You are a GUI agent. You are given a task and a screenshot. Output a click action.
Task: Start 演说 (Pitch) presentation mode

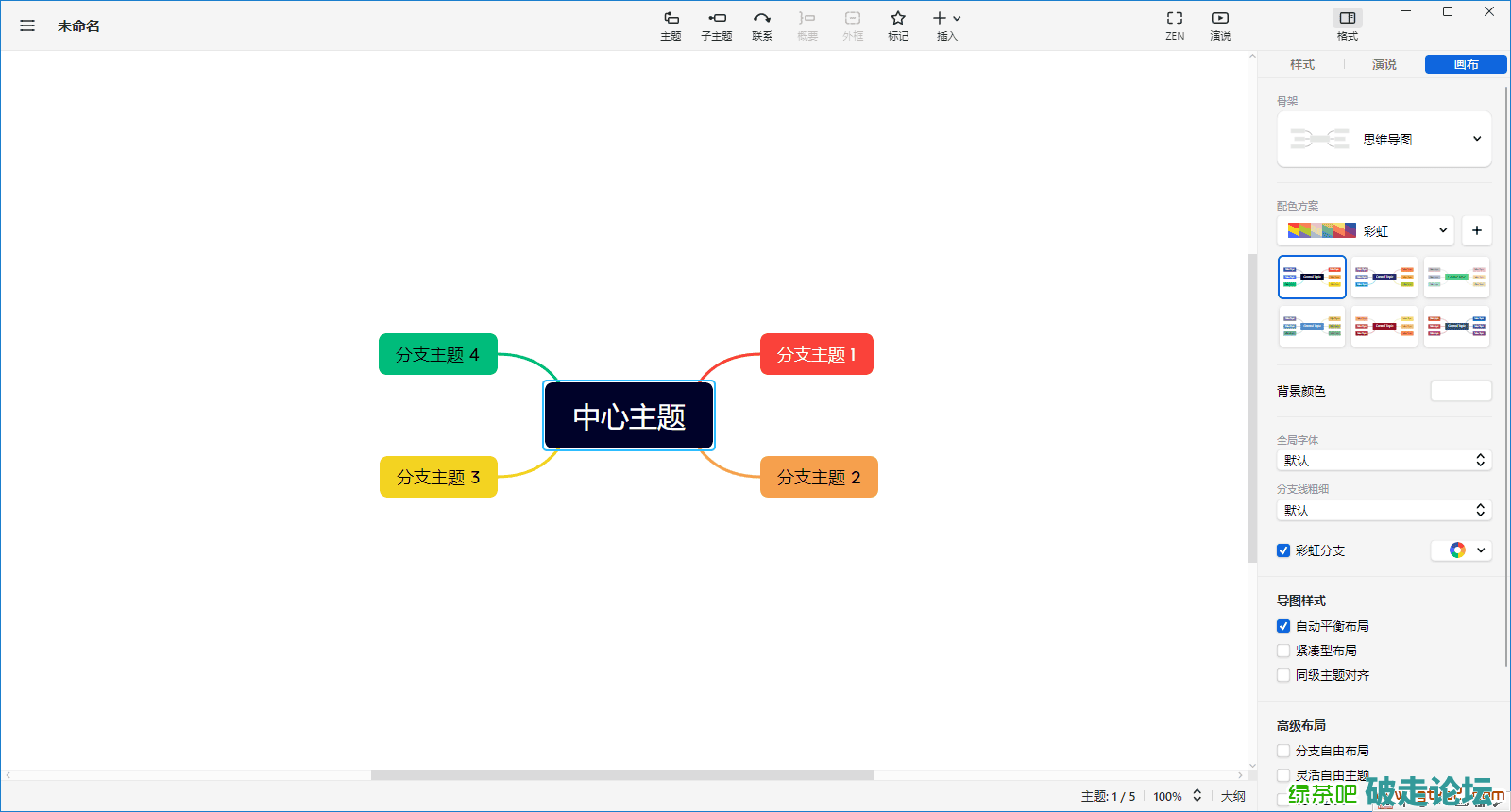pos(1220,25)
